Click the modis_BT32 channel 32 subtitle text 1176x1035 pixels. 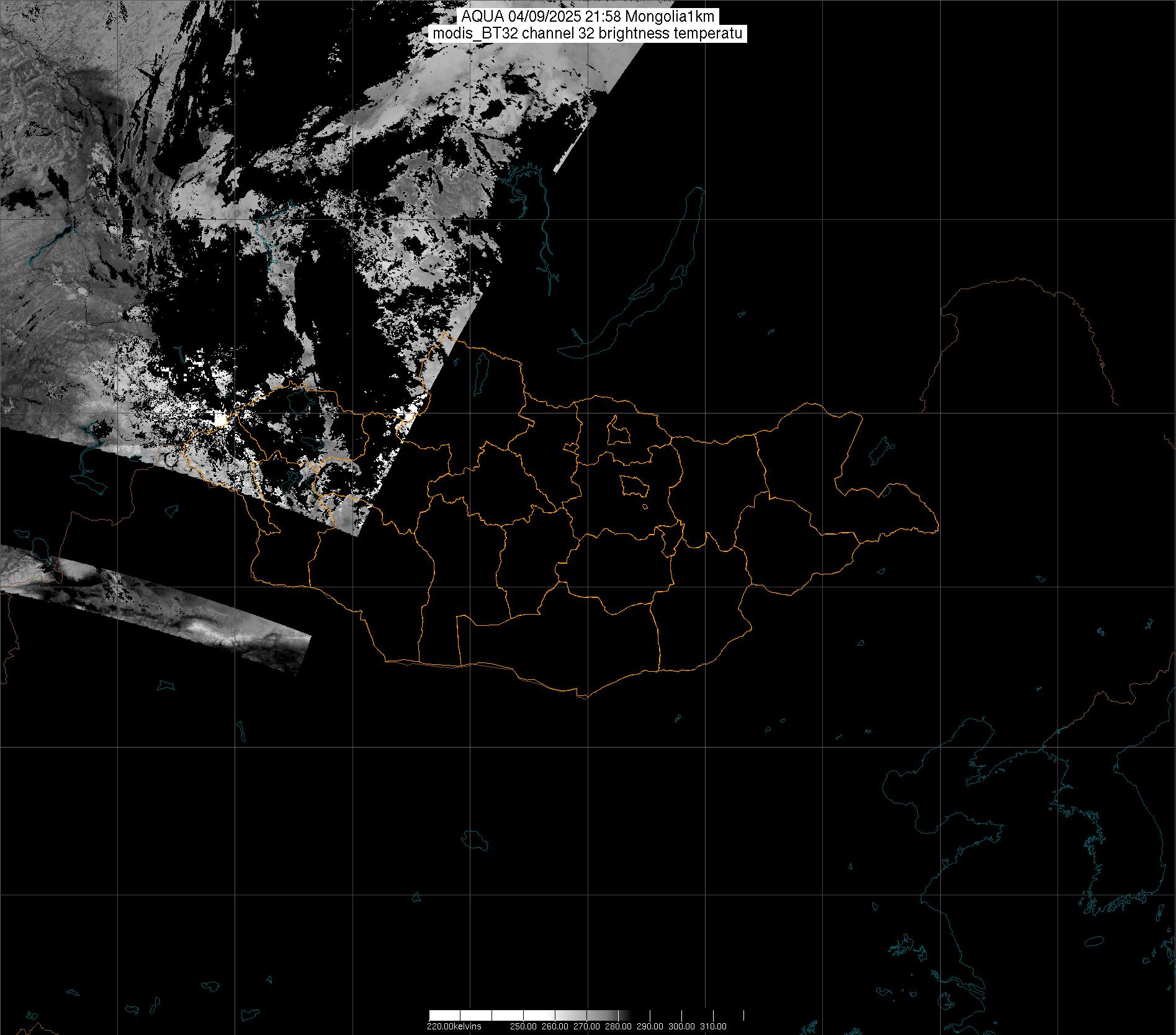point(587,34)
